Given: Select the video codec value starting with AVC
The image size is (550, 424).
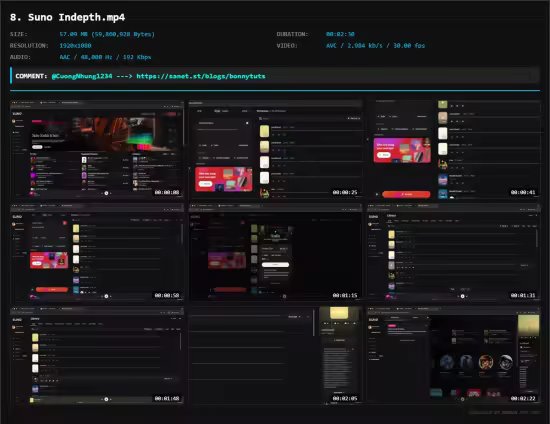Looking at the screenshot, I should (x=375, y=46).
